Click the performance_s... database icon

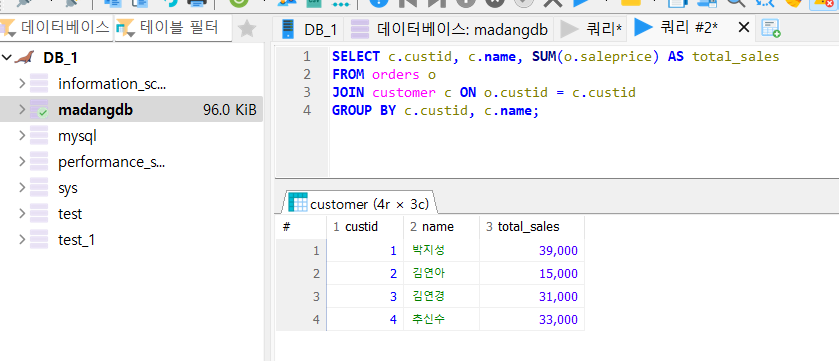tap(39, 161)
